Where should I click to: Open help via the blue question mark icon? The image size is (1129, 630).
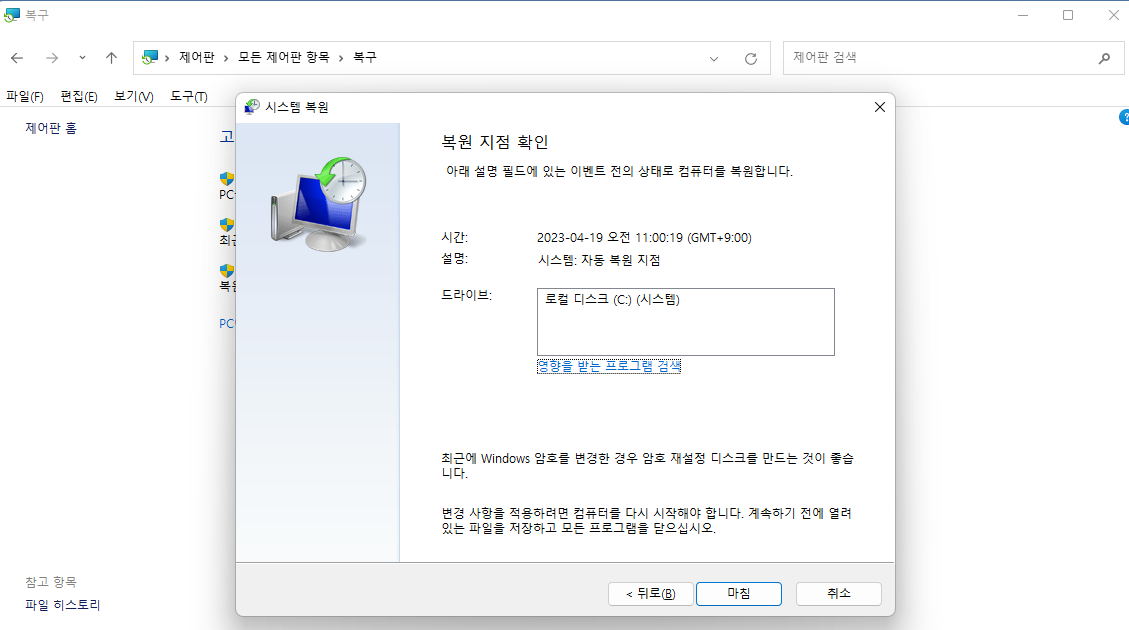[1124, 117]
